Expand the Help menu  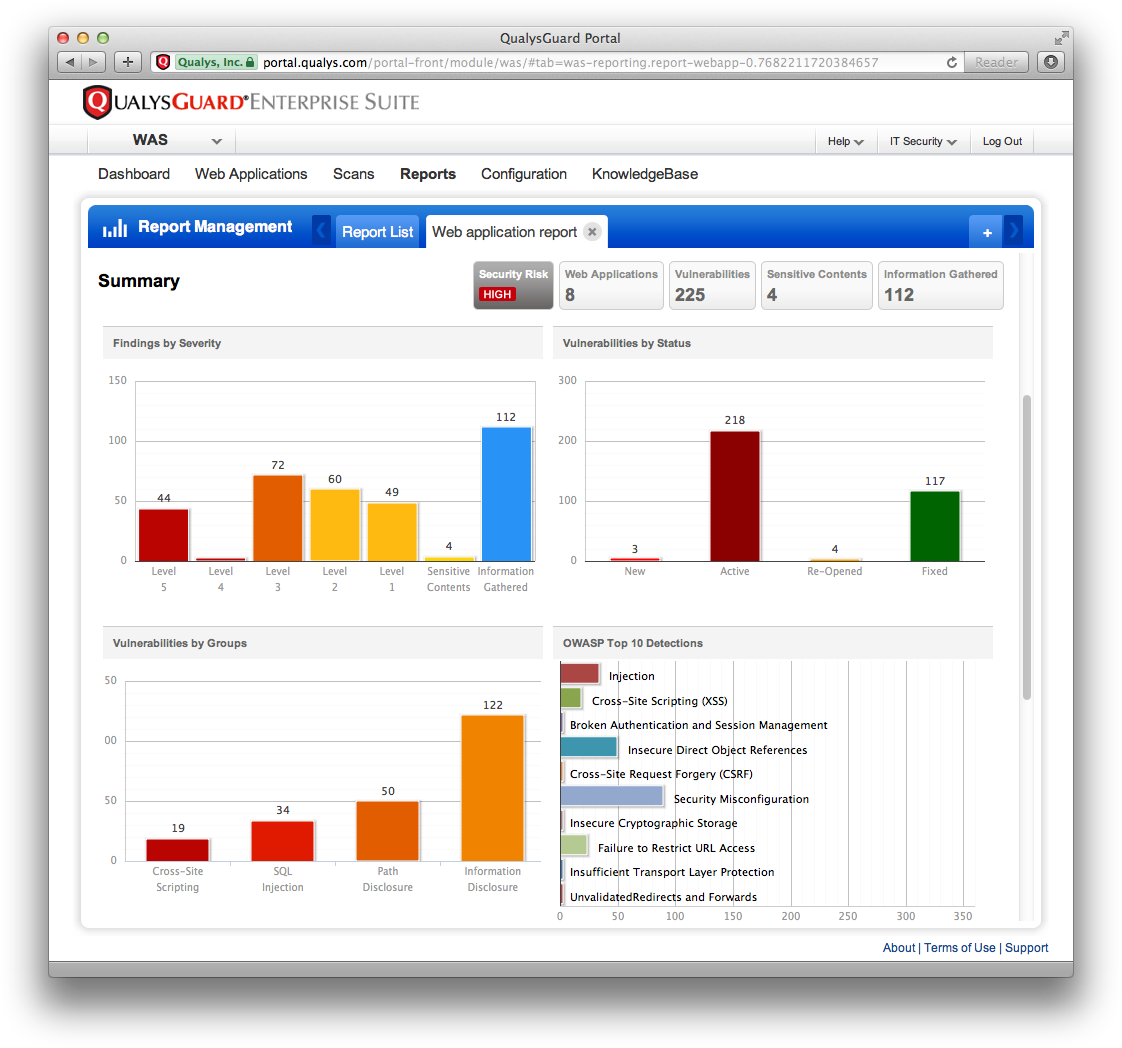(845, 142)
